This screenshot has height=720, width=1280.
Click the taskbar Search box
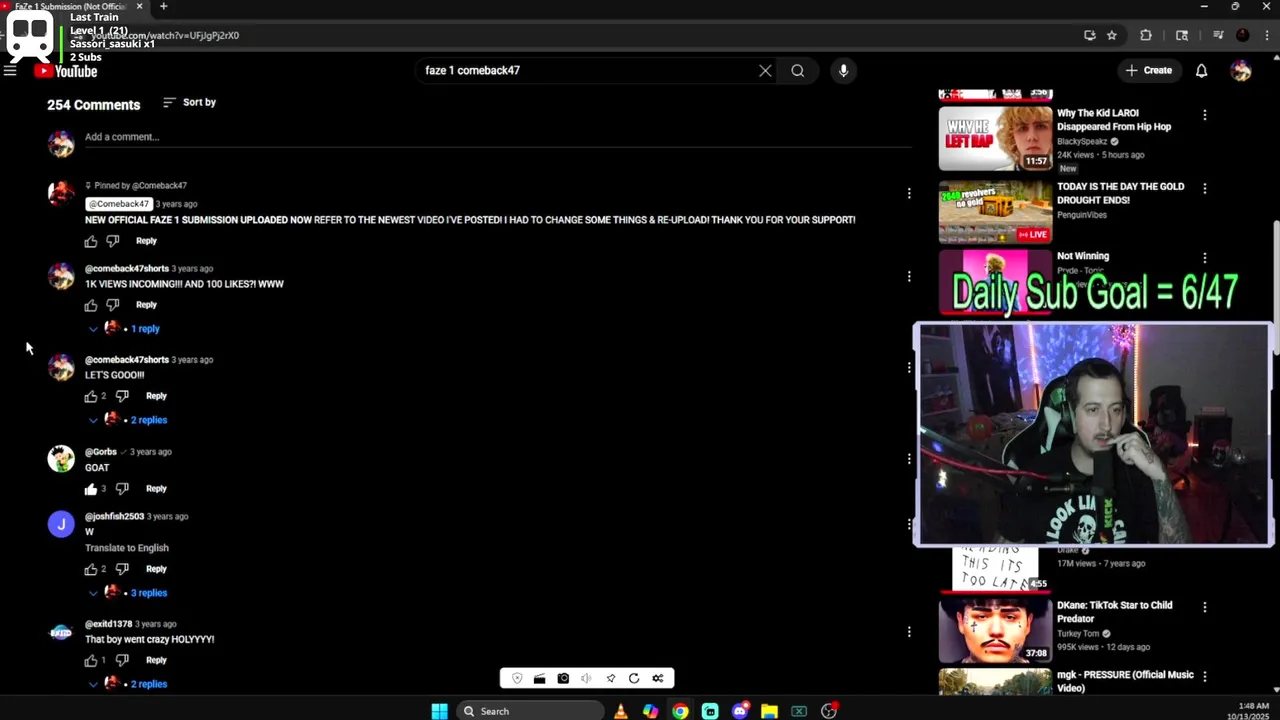point(531,711)
